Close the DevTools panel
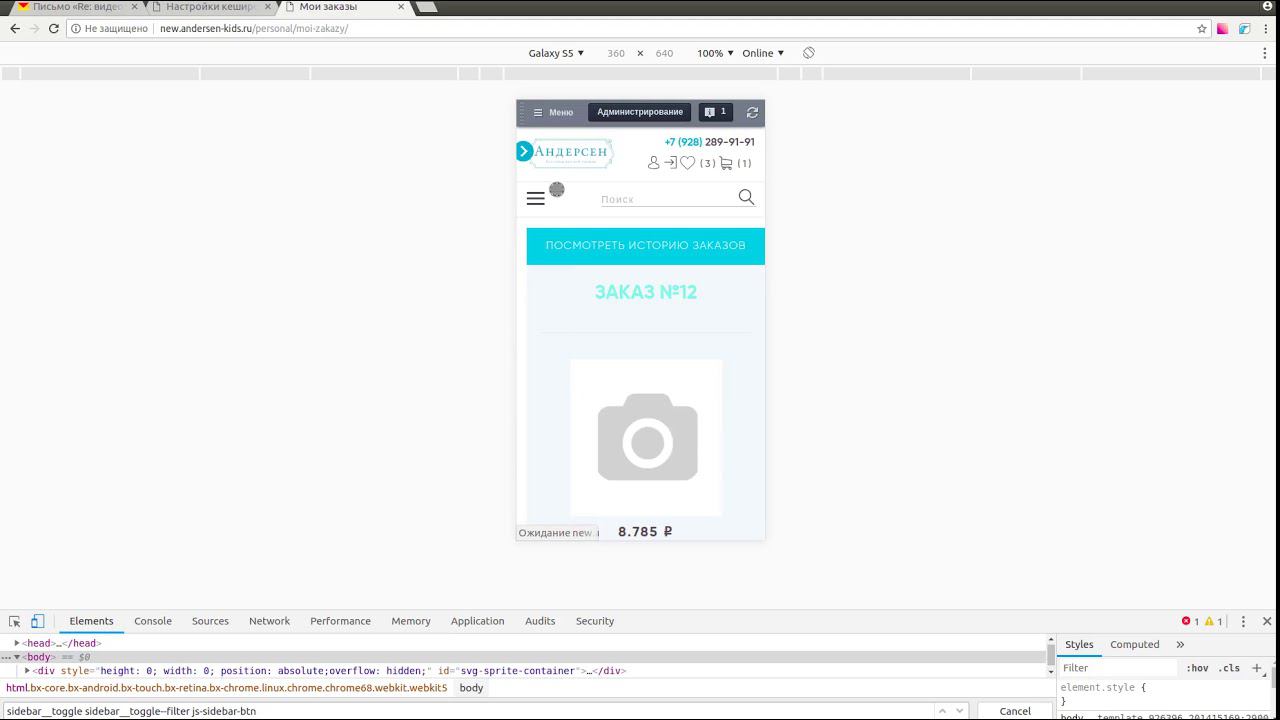The height and width of the screenshot is (720, 1280). click(1267, 621)
